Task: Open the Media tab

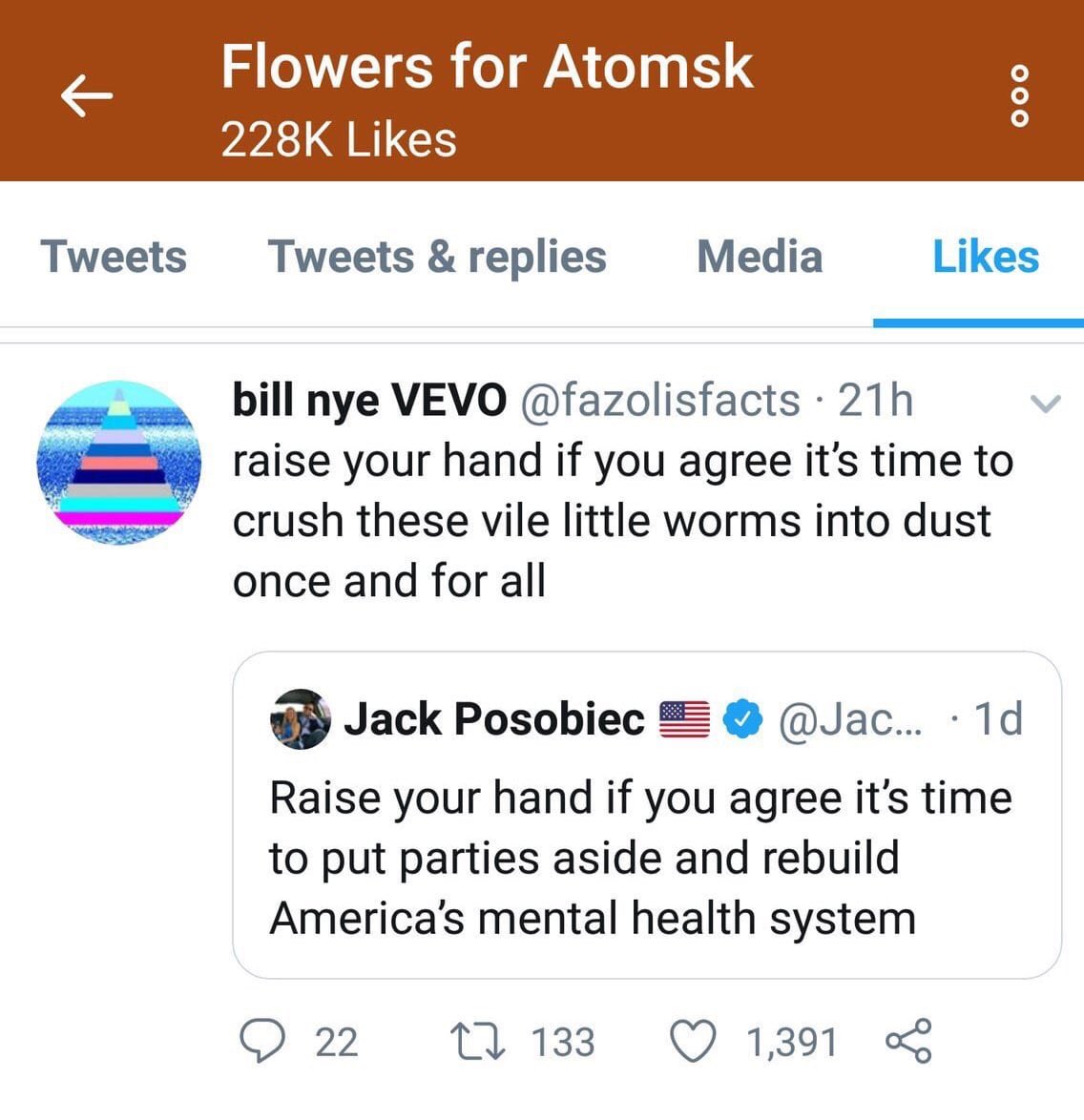Action: [x=760, y=257]
